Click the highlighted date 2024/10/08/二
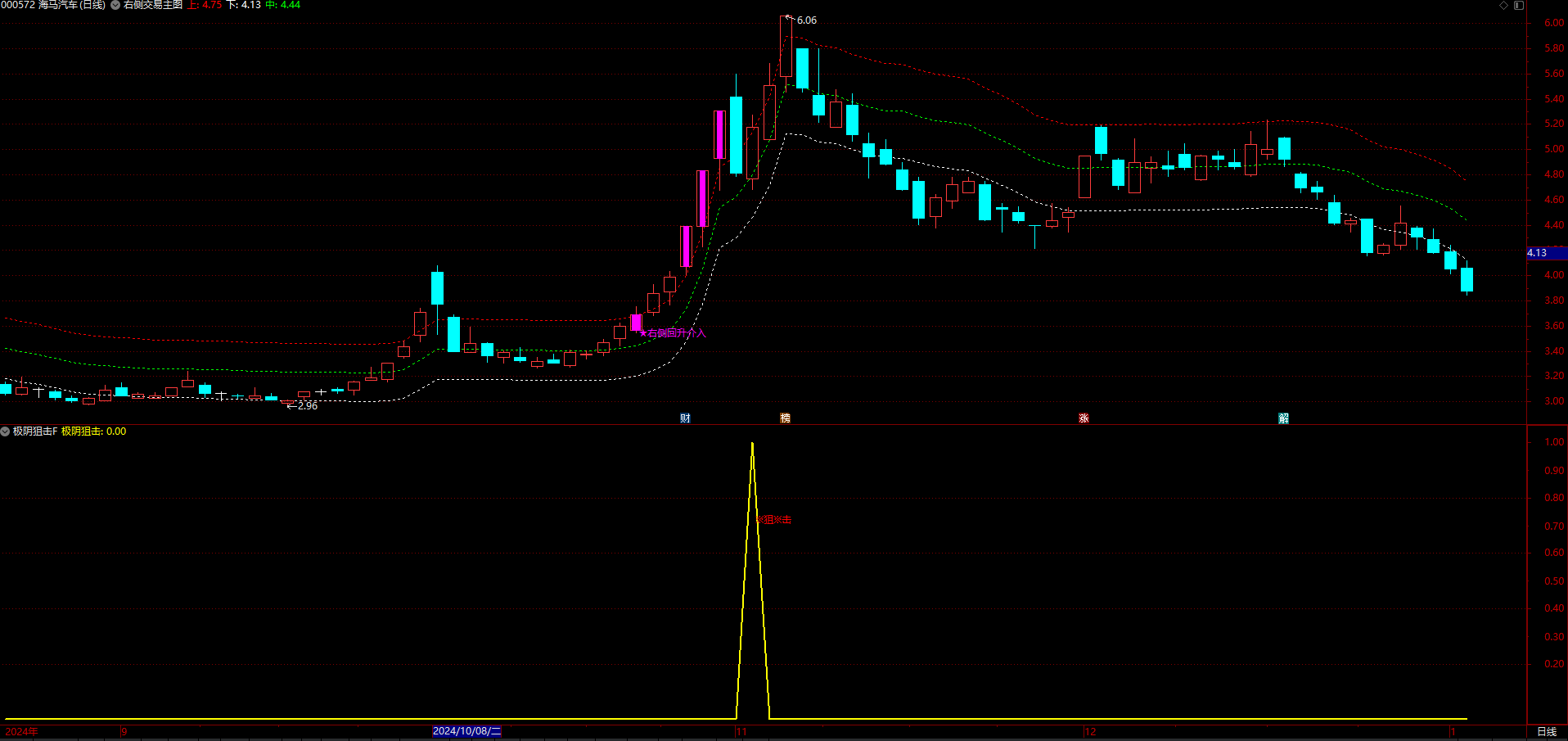1568x741 pixels. coord(466,731)
